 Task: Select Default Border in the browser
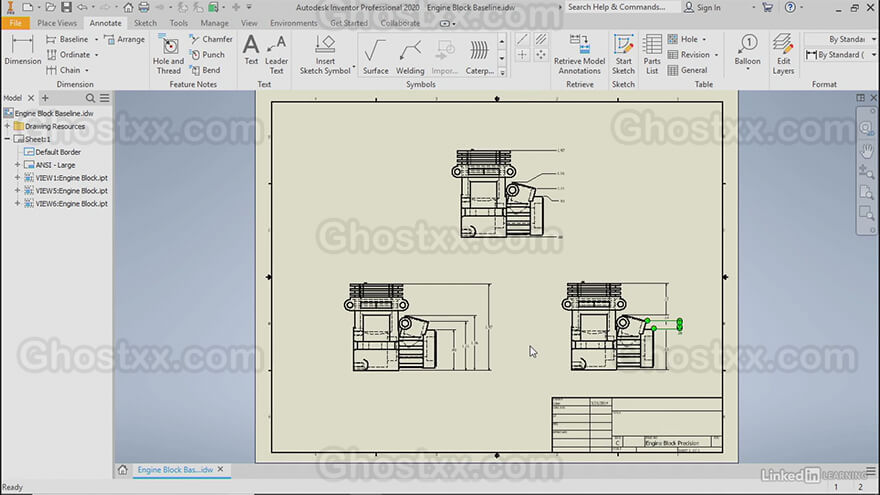click(52, 152)
